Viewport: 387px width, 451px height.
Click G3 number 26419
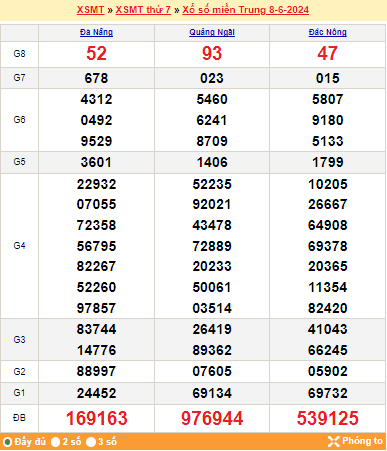coord(212,329)
